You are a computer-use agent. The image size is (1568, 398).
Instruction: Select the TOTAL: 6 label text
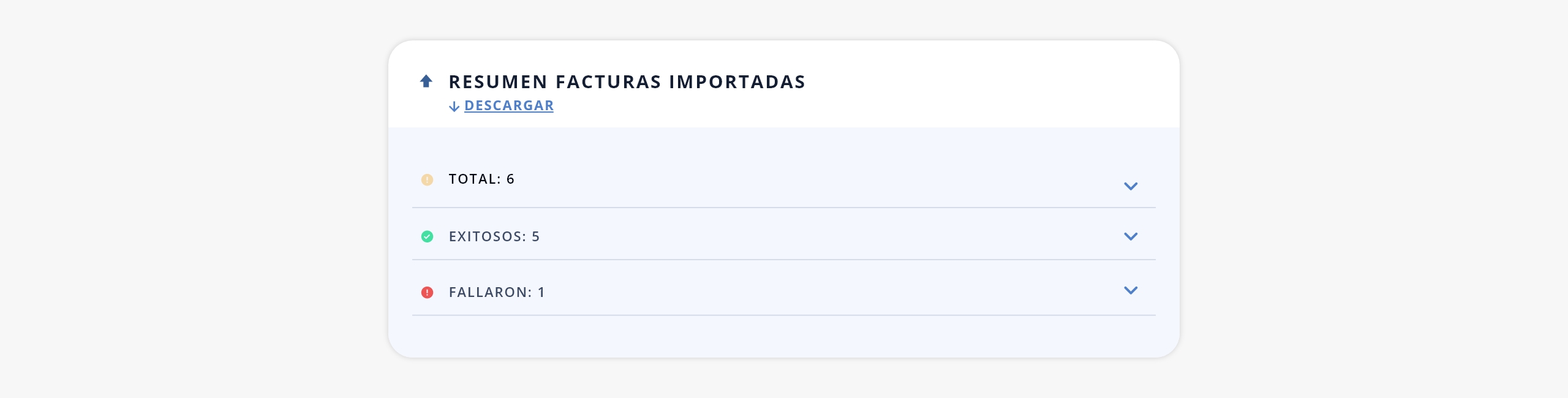(481, 179)
